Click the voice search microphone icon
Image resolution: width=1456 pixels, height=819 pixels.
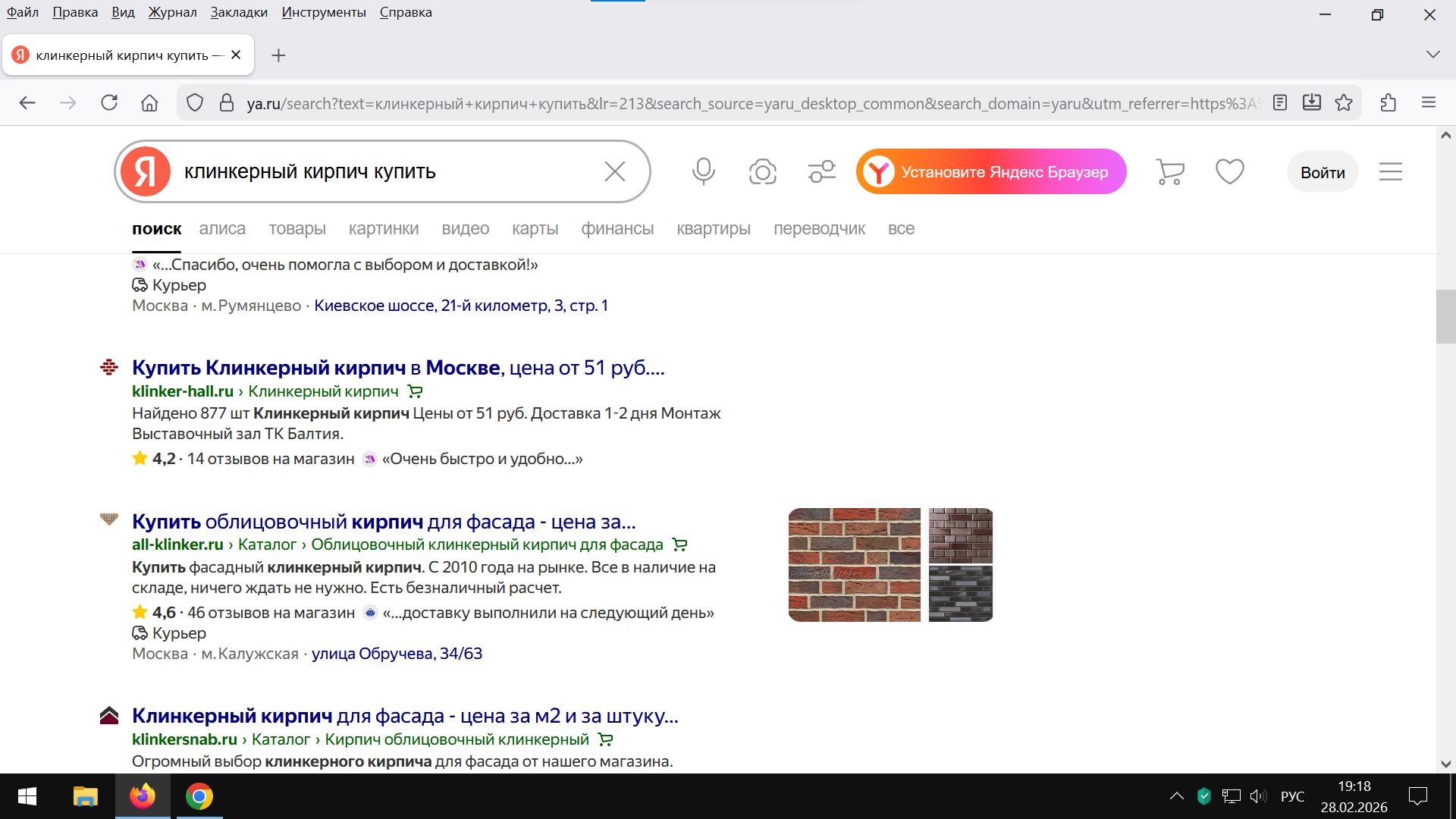pos(703,171)
